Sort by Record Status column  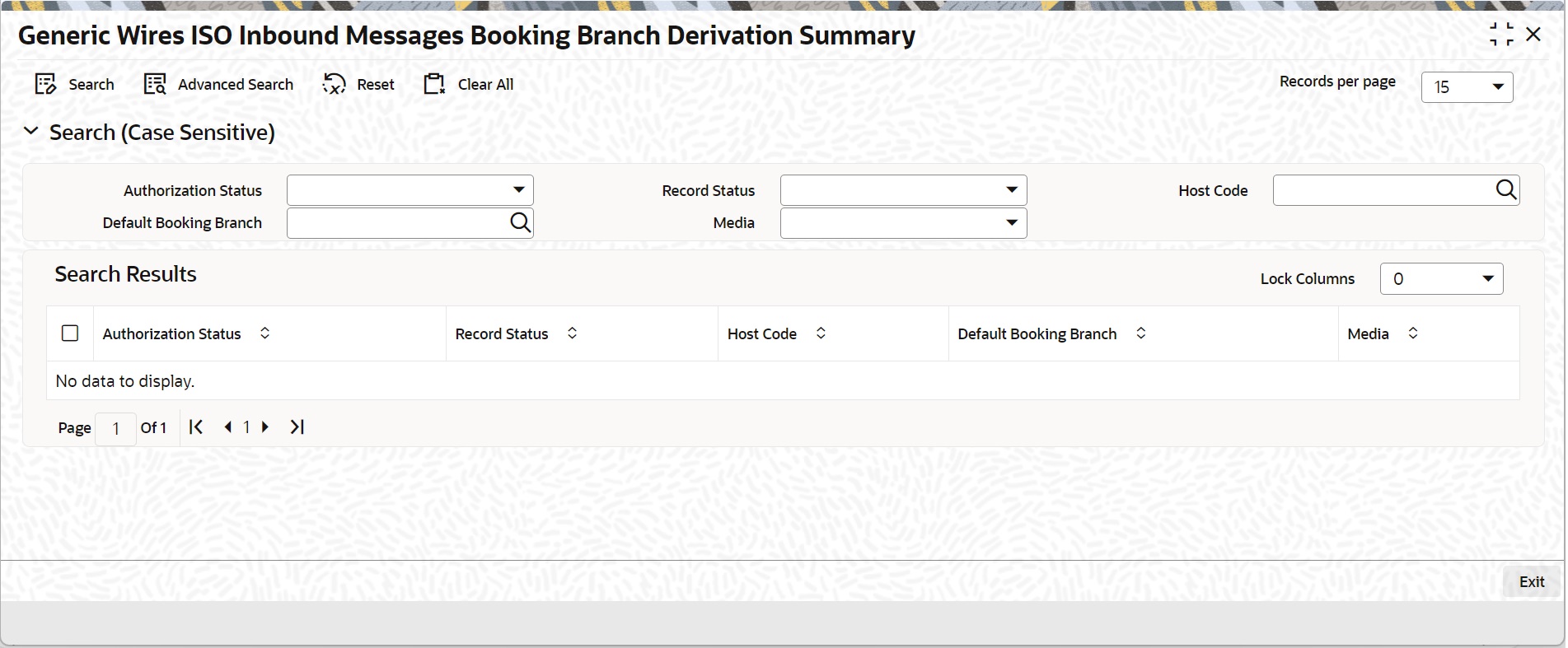click(x=572, y=333)
